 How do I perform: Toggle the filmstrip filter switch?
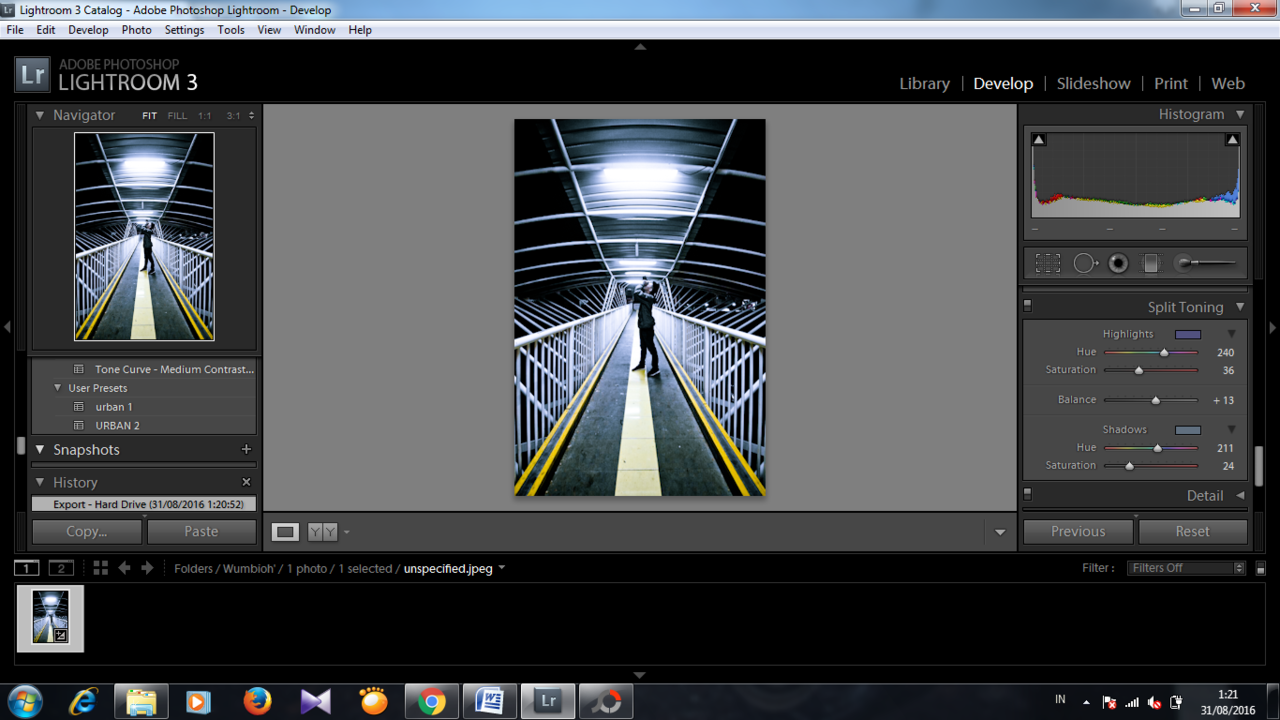point(1260,569)
